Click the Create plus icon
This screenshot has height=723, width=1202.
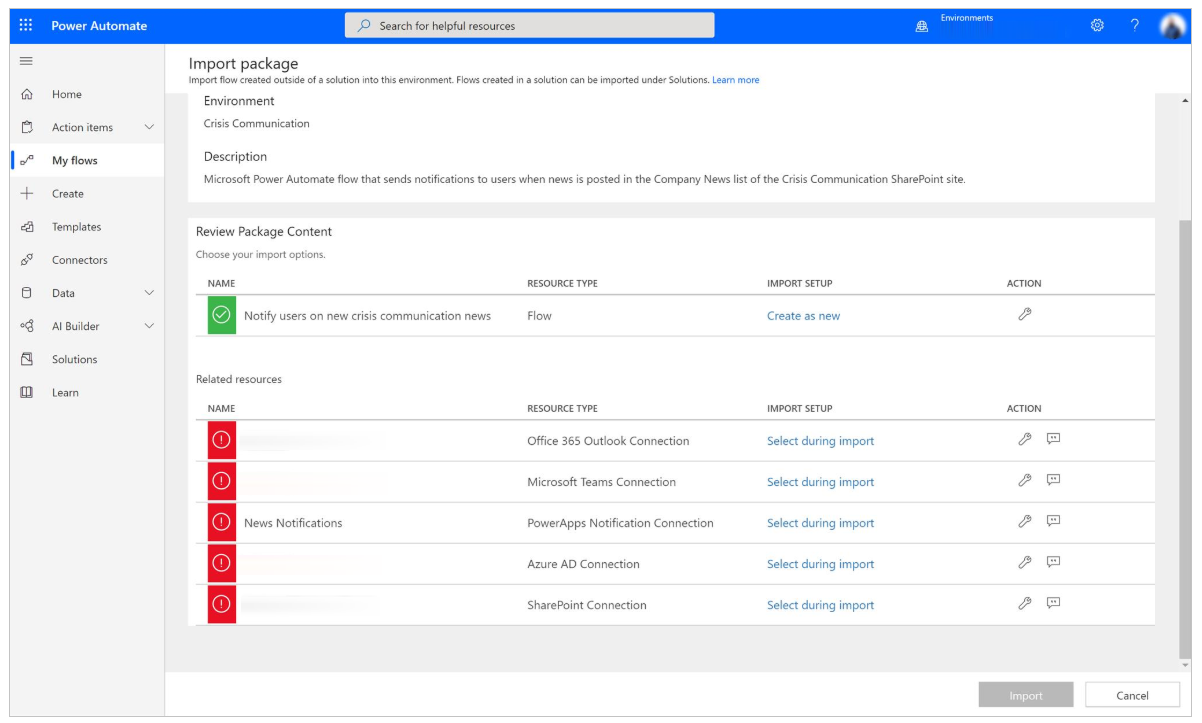(27, 193)
